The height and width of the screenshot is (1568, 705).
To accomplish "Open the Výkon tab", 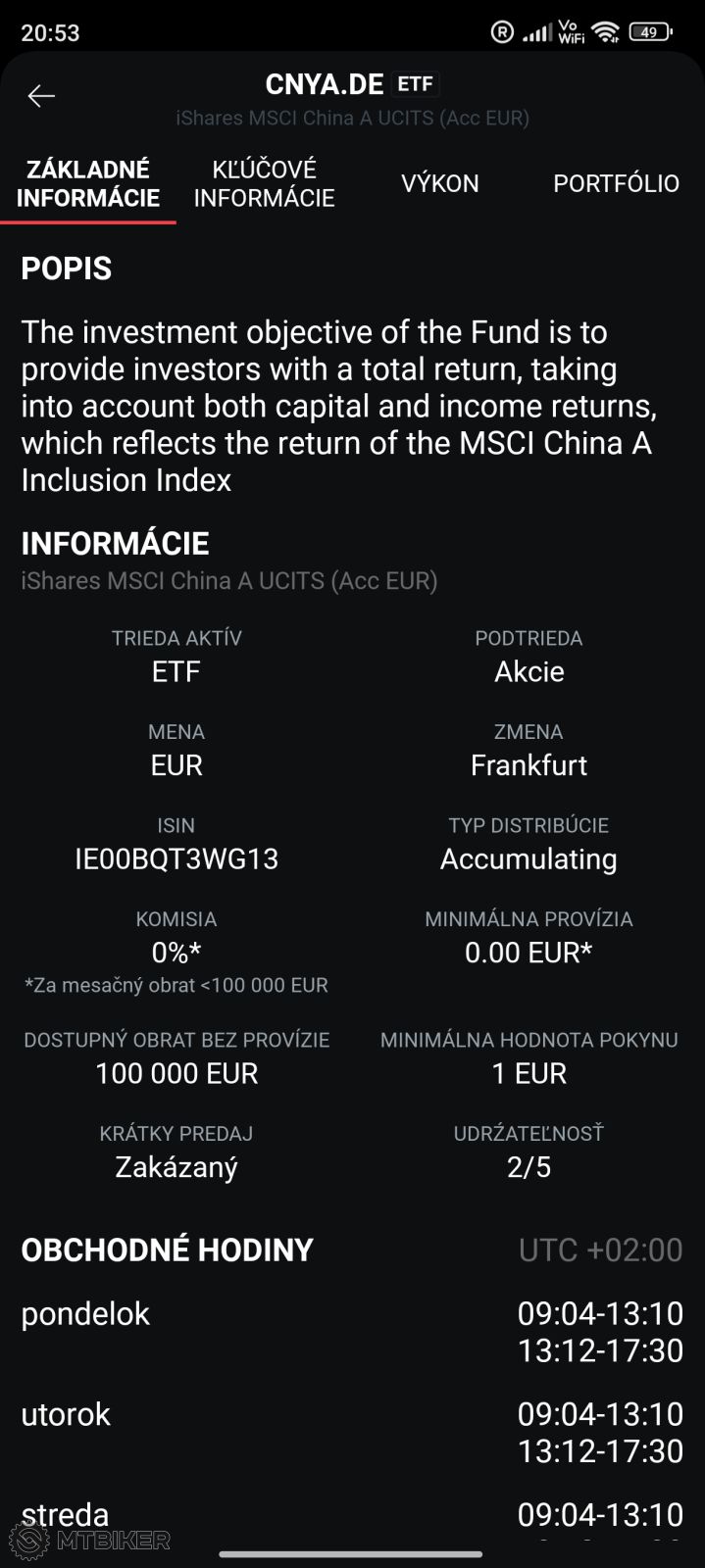I will (440, 183).
